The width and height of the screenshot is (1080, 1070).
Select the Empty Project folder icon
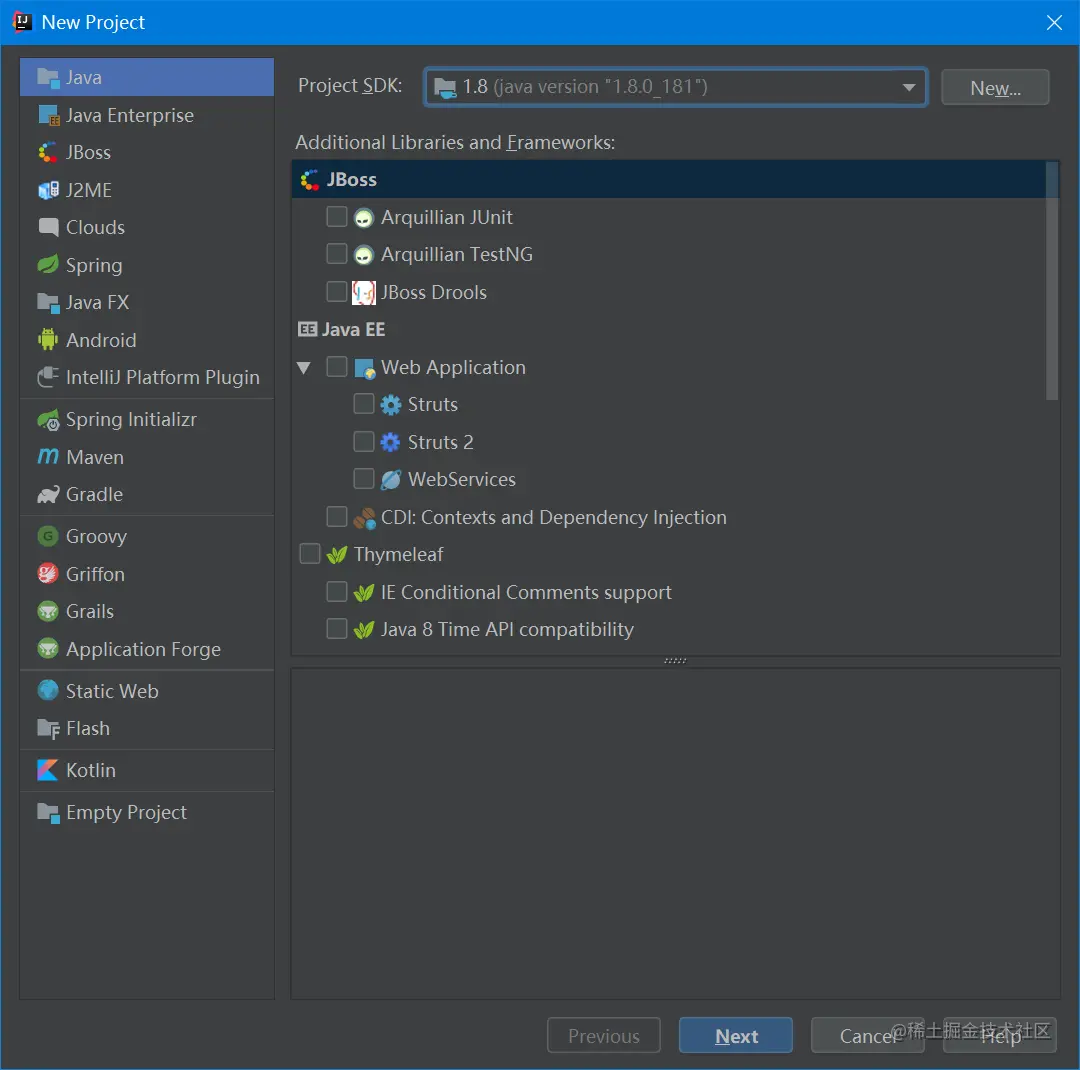48,812
